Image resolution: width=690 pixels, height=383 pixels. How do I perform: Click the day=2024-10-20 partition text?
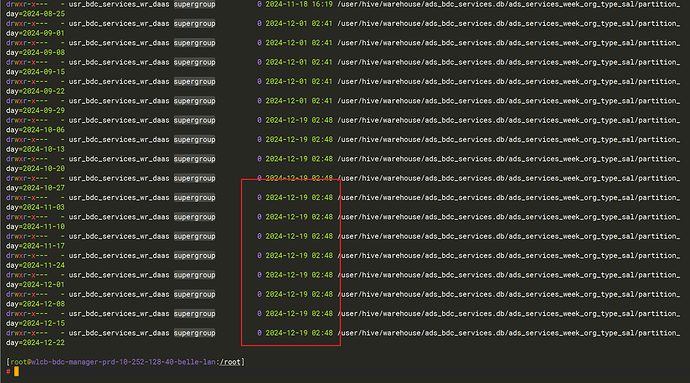(x=35, y=169)
